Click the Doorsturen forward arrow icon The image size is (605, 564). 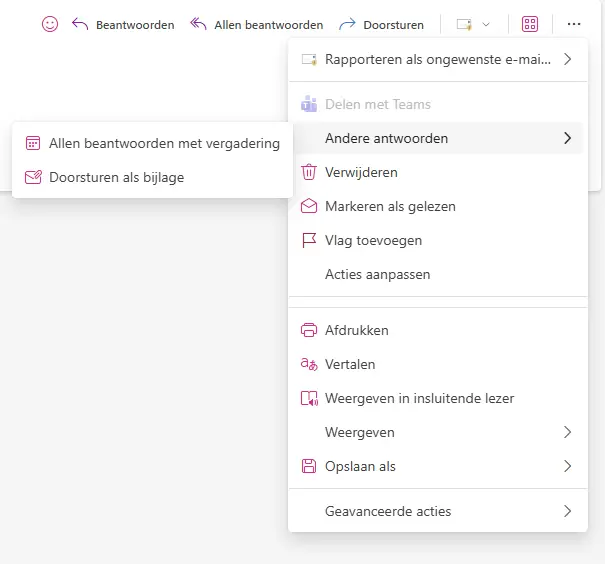tap(347, 24)
